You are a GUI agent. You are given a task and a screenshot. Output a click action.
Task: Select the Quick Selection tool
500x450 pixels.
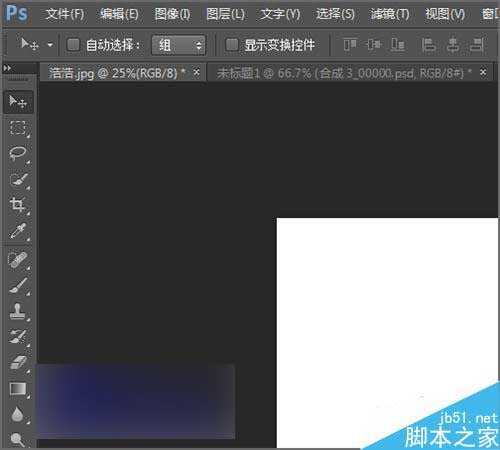pos(18,180)
